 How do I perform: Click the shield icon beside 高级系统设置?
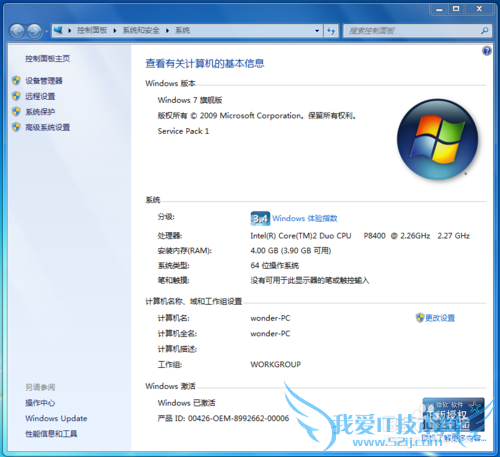tap(16, 127)
